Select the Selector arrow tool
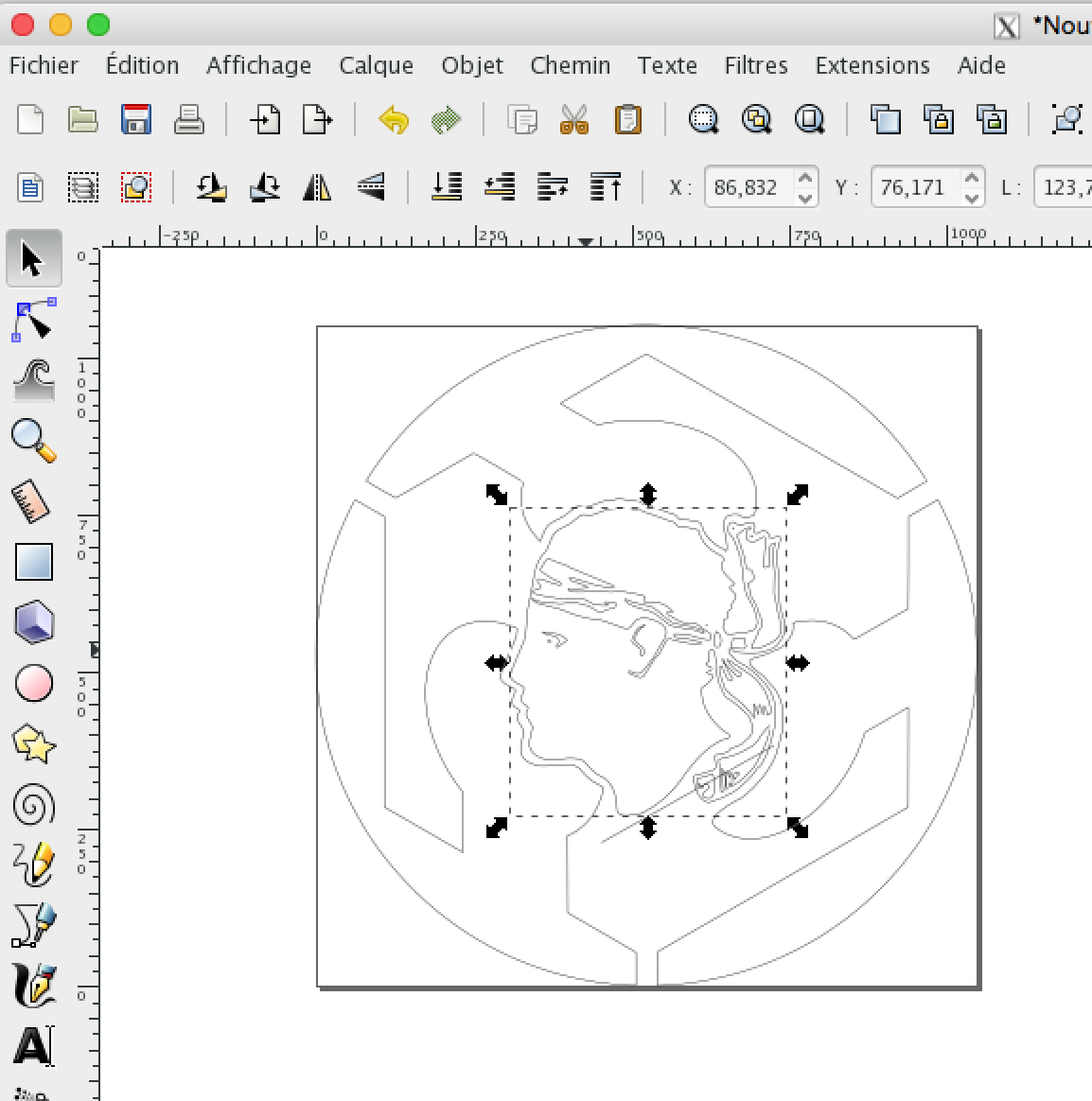Image resolution: width=1092 pixels, height=1101 pixels. pos(34,257)
